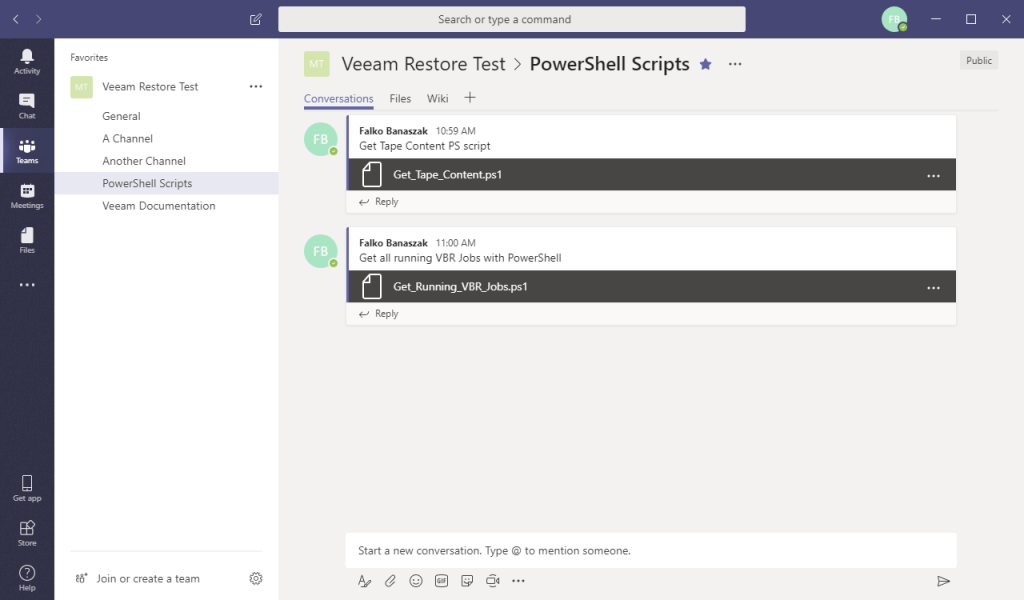
Task: Open the sticker picker
Action: 467,580
